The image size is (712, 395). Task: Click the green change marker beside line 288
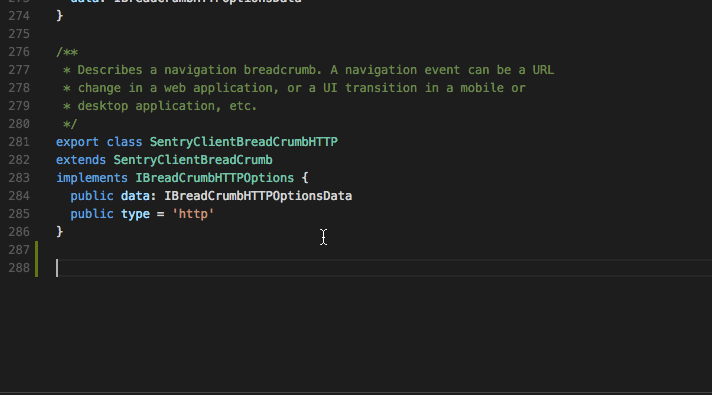coord(36,268)
